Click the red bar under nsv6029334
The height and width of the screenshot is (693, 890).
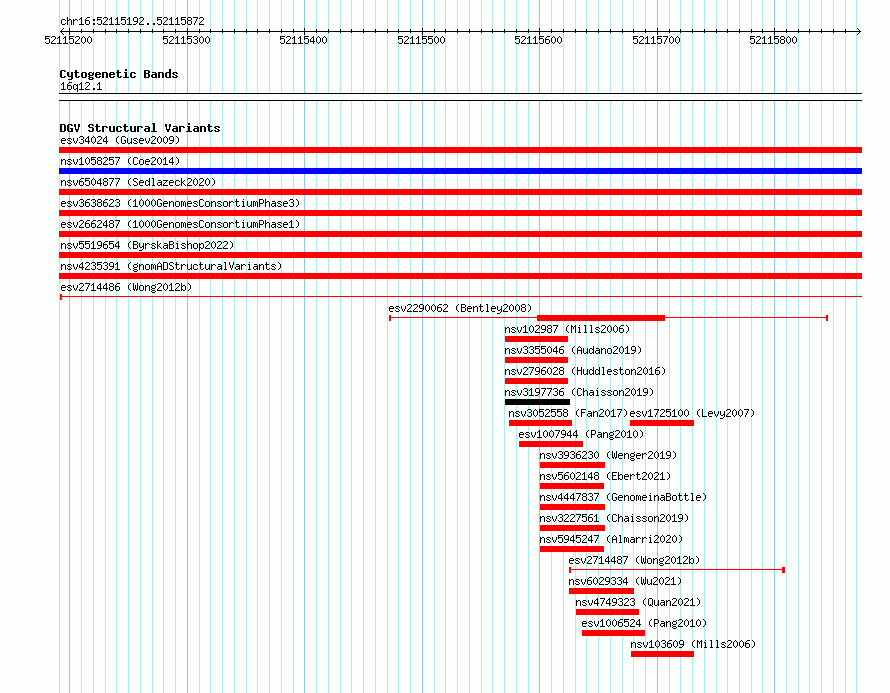(x=601, y=591)
